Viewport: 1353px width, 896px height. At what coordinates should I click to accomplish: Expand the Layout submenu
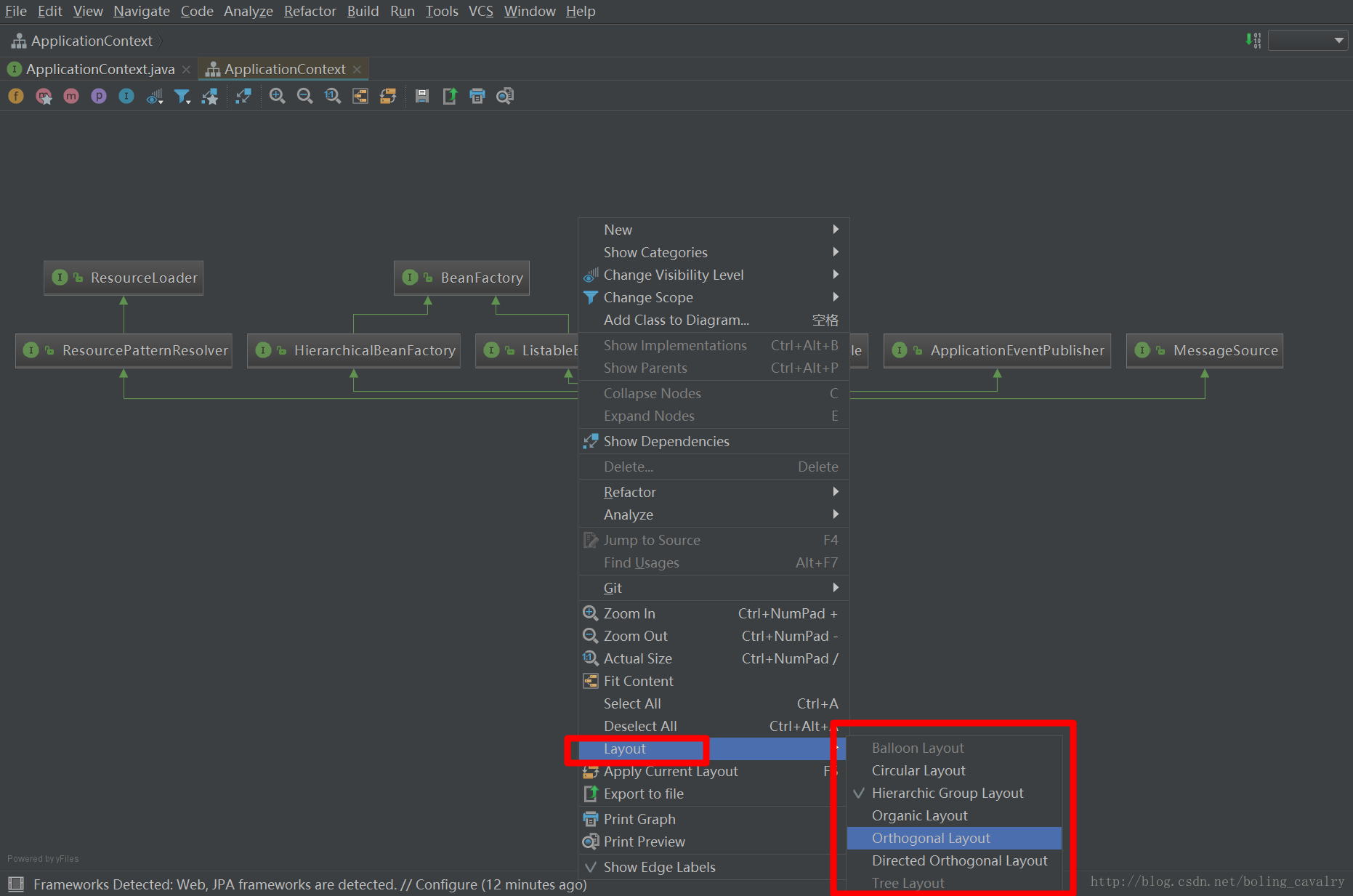coord(714,748)
